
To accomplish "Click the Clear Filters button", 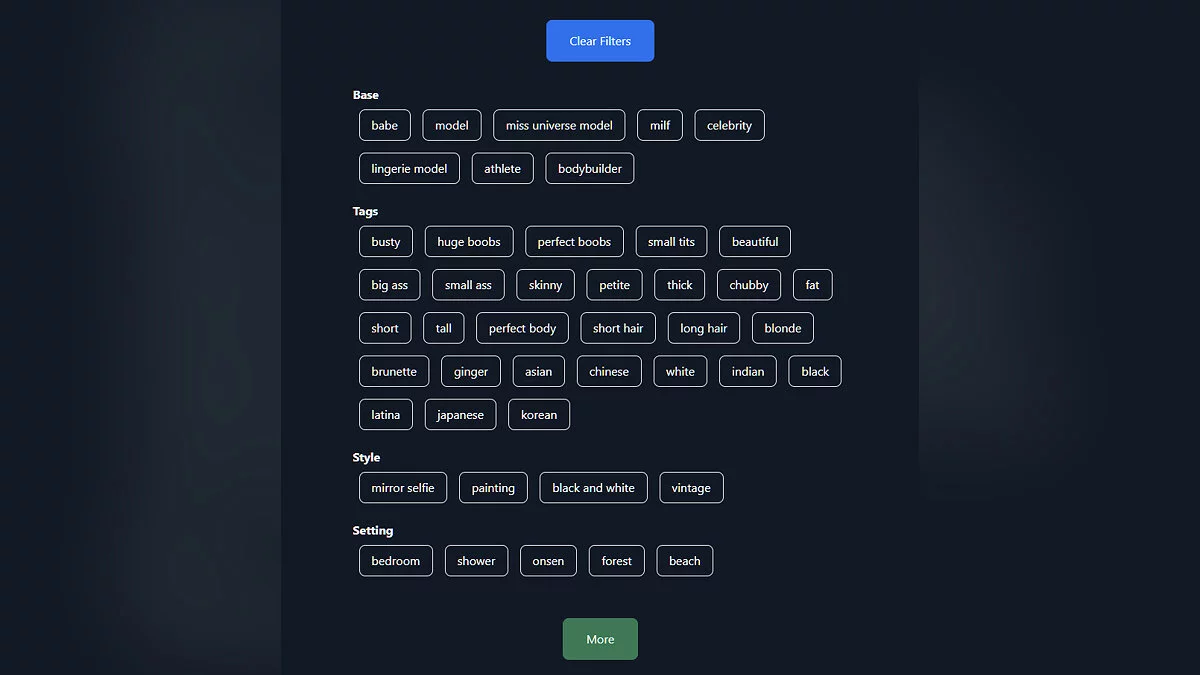I will tap(600, 41).
